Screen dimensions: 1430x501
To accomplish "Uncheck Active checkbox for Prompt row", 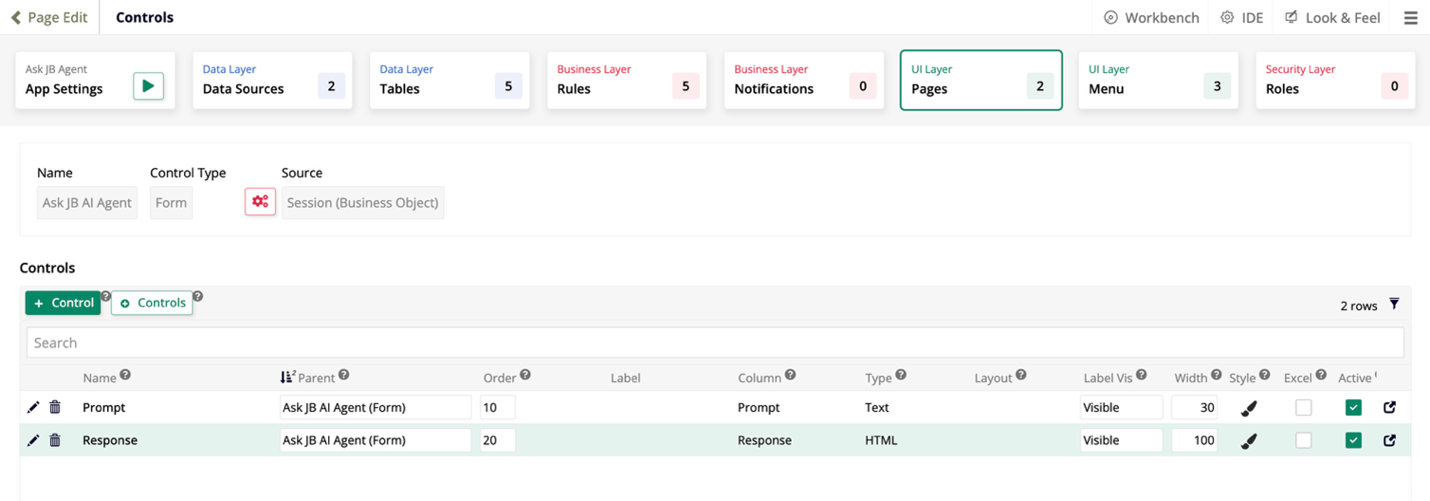I will pos(1353,408).
